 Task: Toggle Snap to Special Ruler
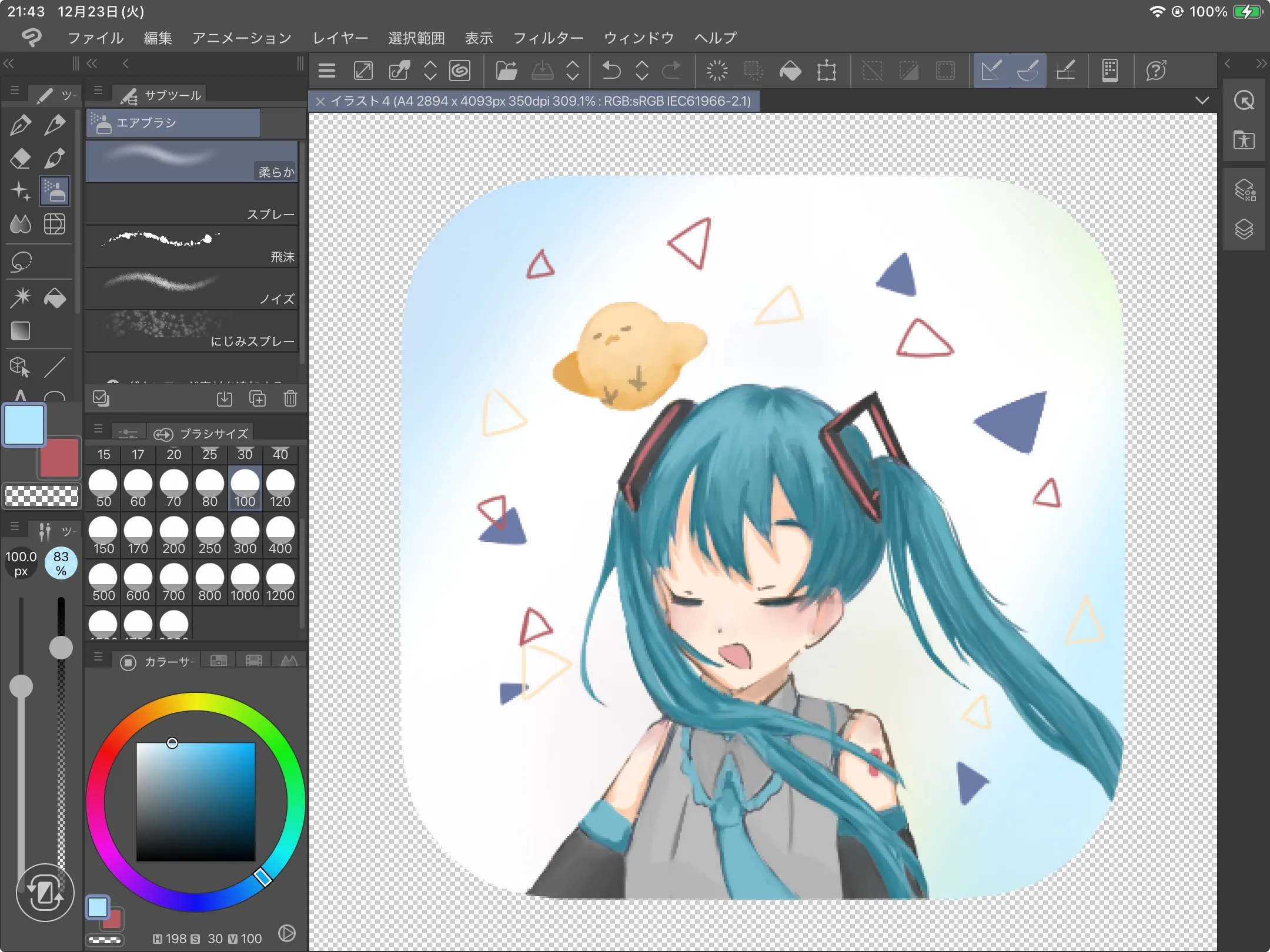tap(1028, 71)
